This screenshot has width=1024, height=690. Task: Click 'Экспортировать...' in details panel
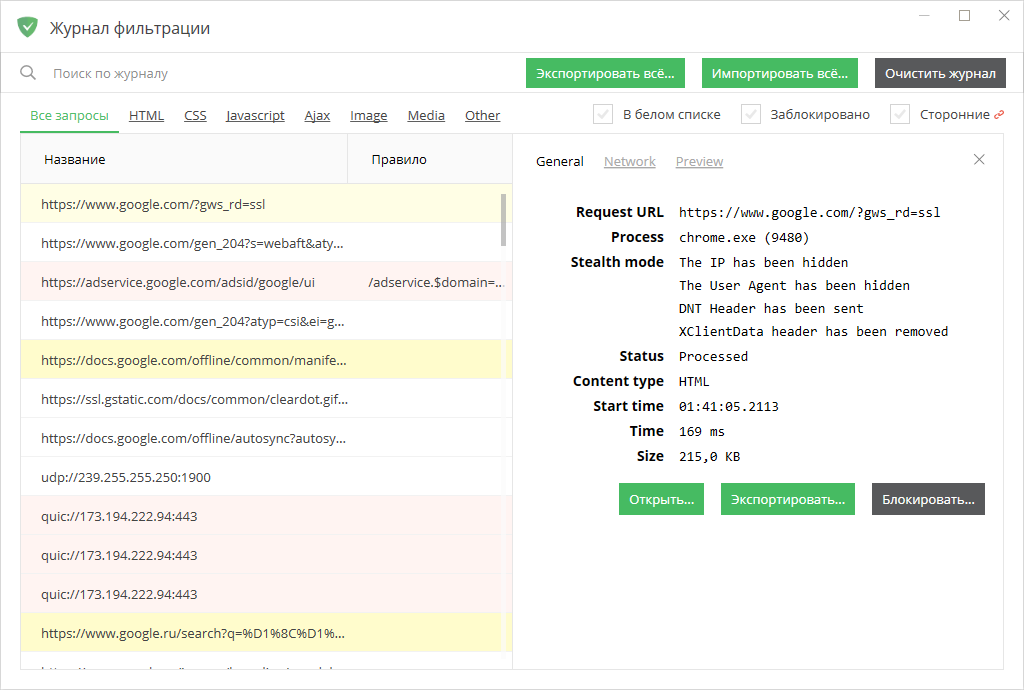788,499
